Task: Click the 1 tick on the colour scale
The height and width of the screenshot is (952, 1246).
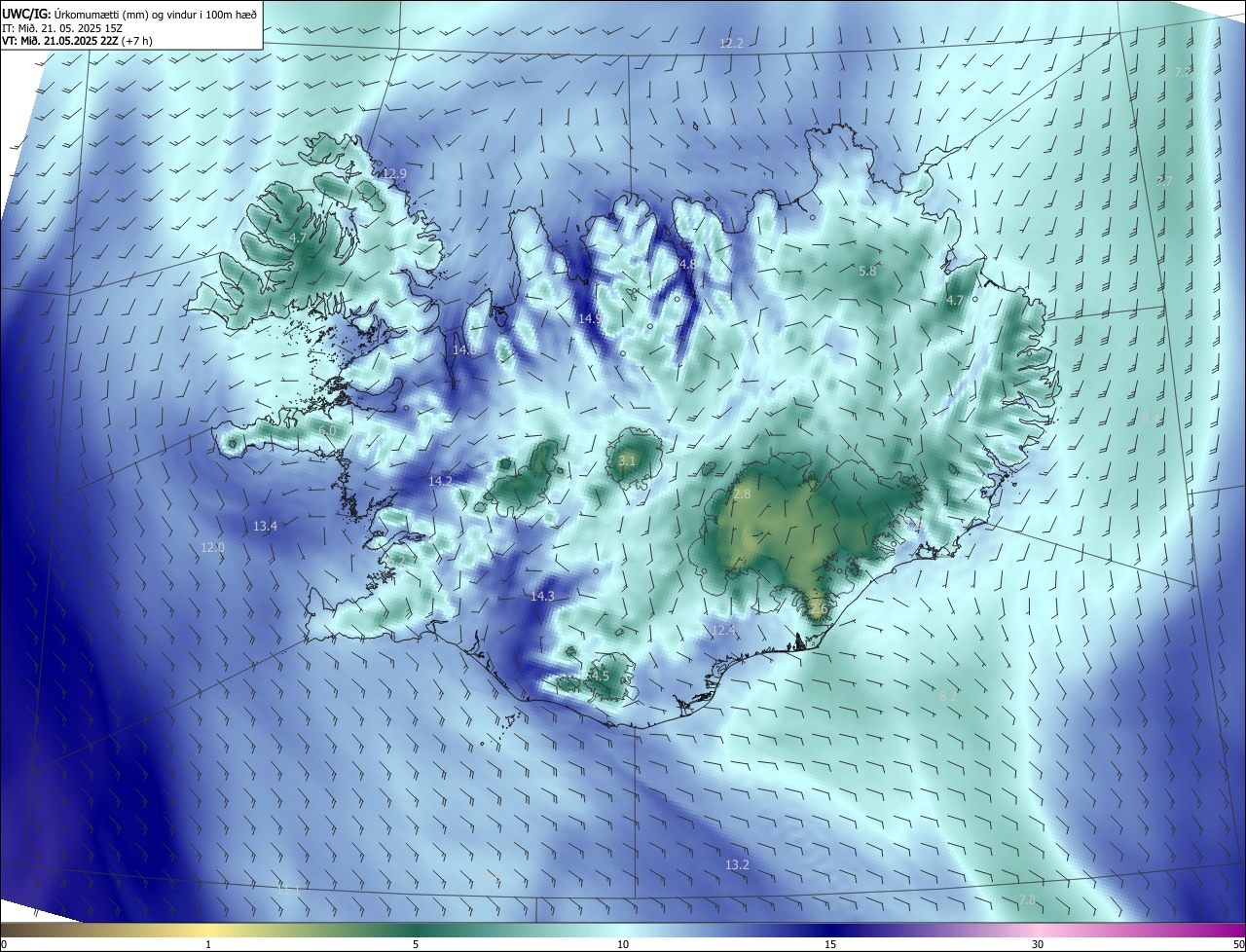Action: pyautogui.click(x=208, y=944)
